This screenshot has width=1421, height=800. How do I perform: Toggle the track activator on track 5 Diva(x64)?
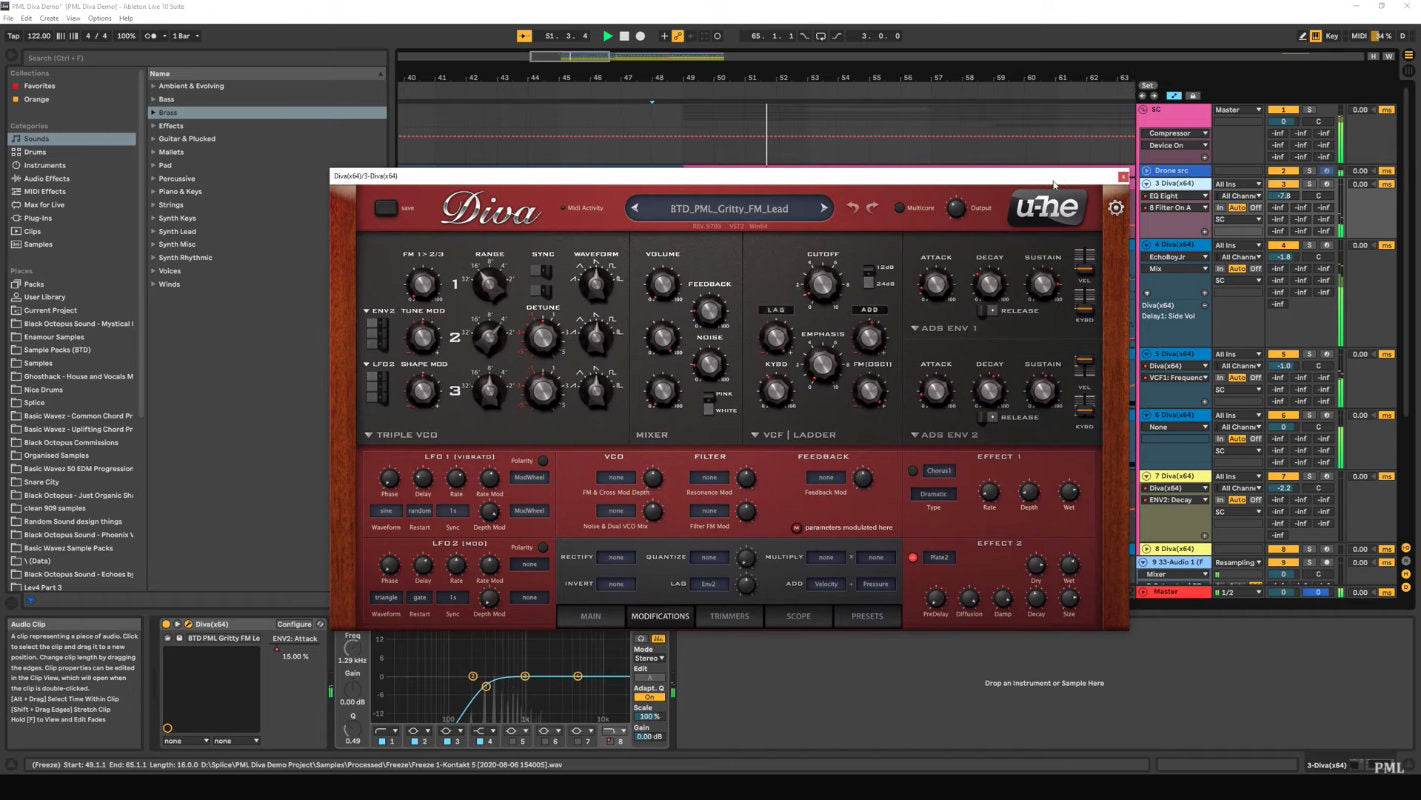pos(1283,354)
